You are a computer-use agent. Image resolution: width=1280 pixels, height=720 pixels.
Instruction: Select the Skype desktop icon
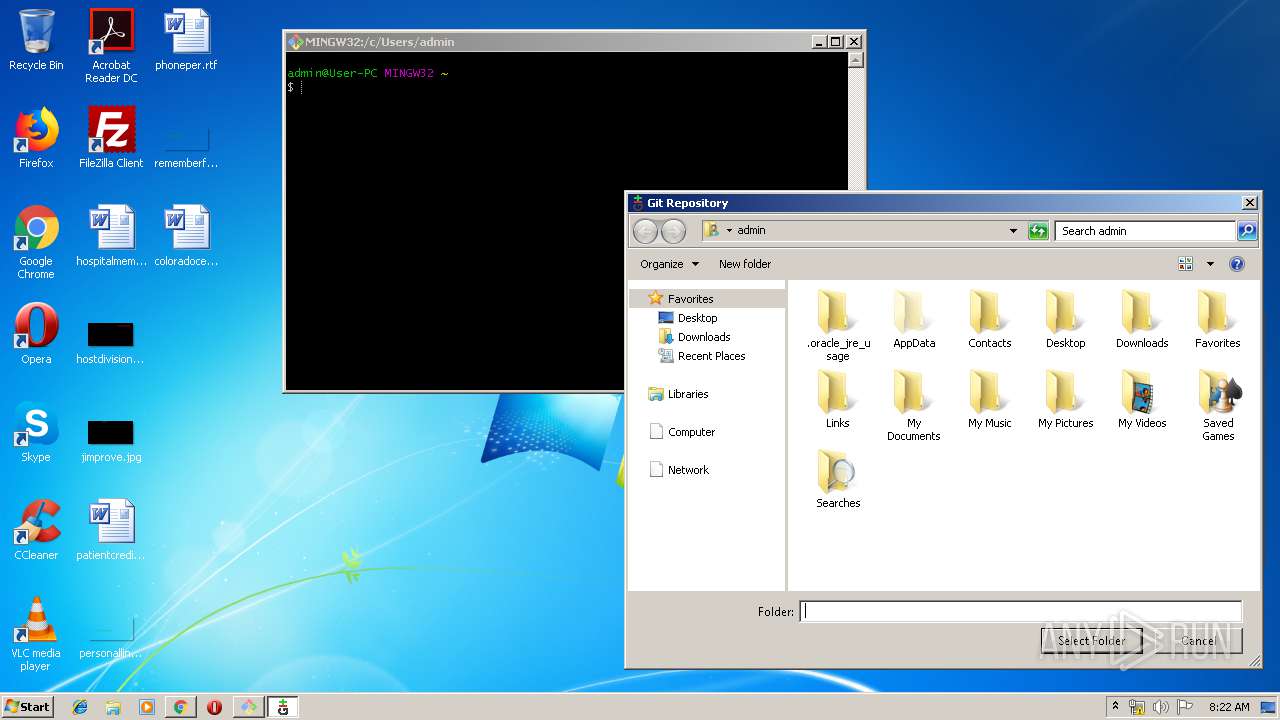tap(36, 432)
